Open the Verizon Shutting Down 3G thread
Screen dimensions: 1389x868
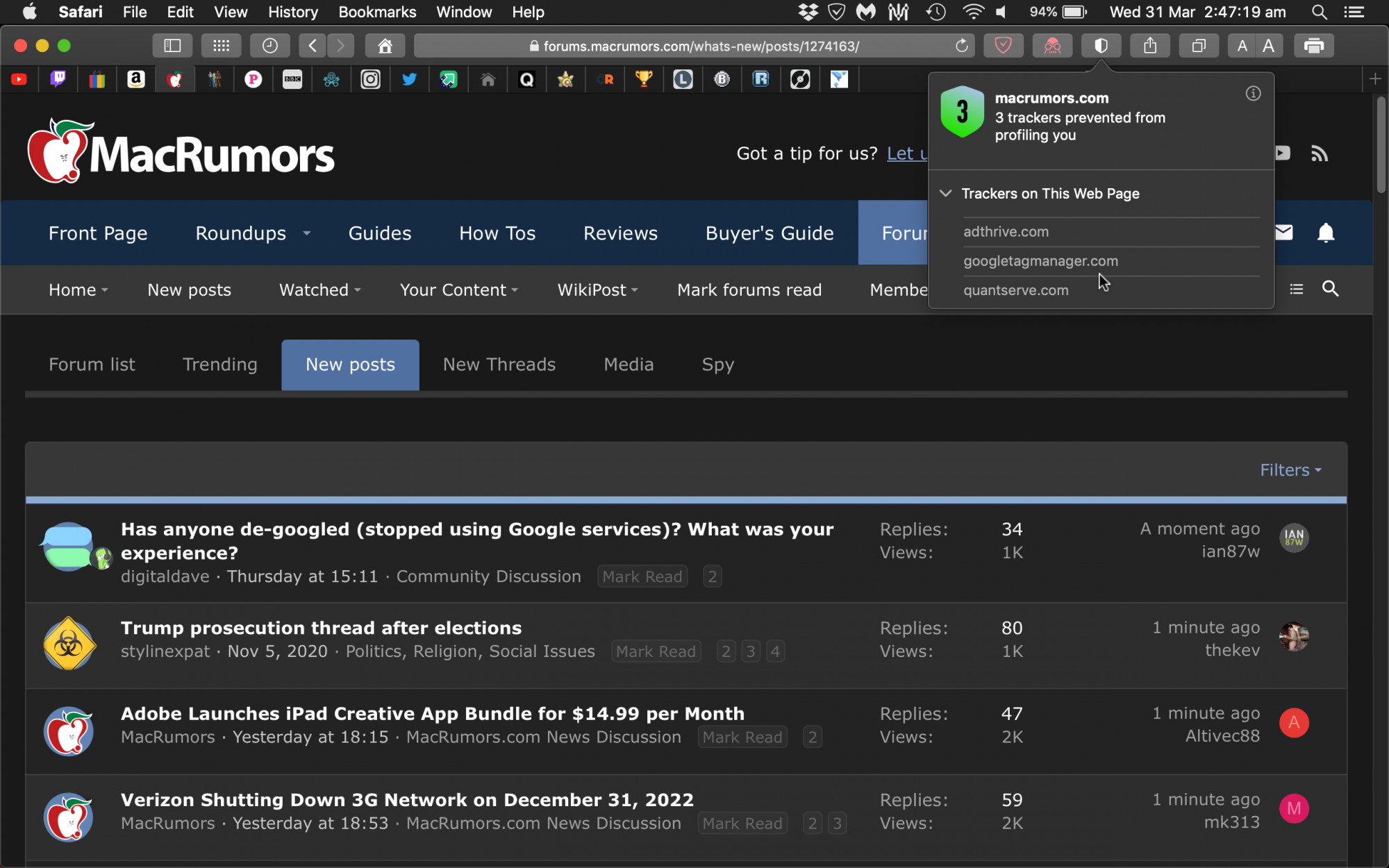(407, 800)
